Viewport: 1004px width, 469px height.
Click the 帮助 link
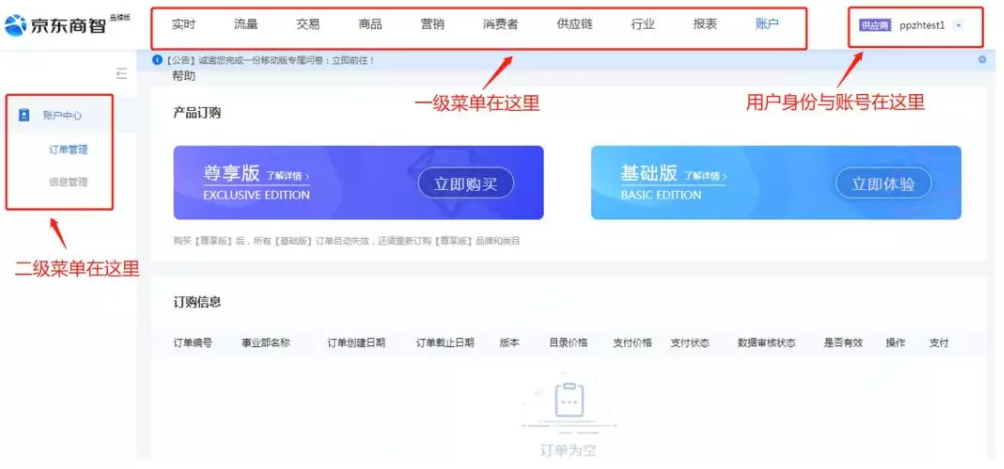click(x=184, y=76)
